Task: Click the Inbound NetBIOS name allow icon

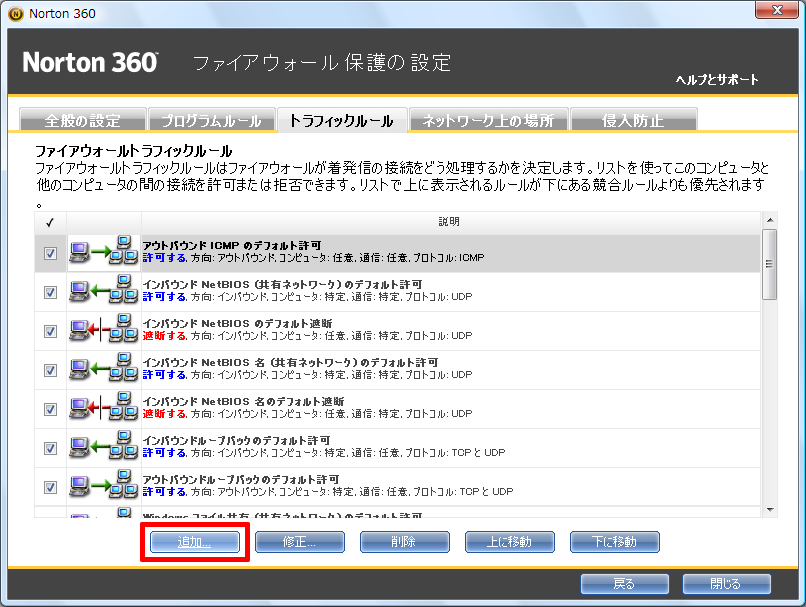Action: click(103, 370)
